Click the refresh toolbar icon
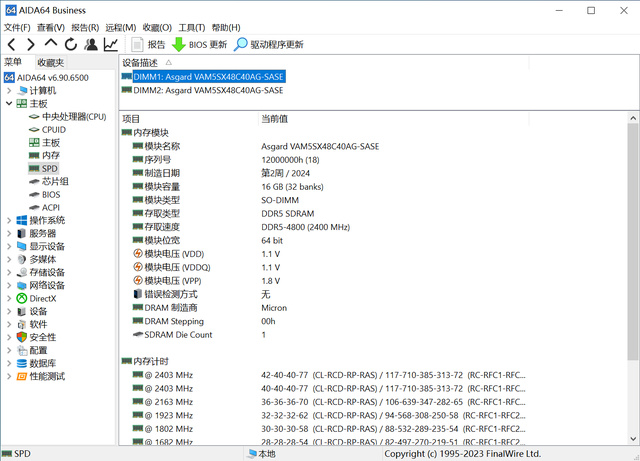This screenshot has height=461, width=640. (71, 44)
